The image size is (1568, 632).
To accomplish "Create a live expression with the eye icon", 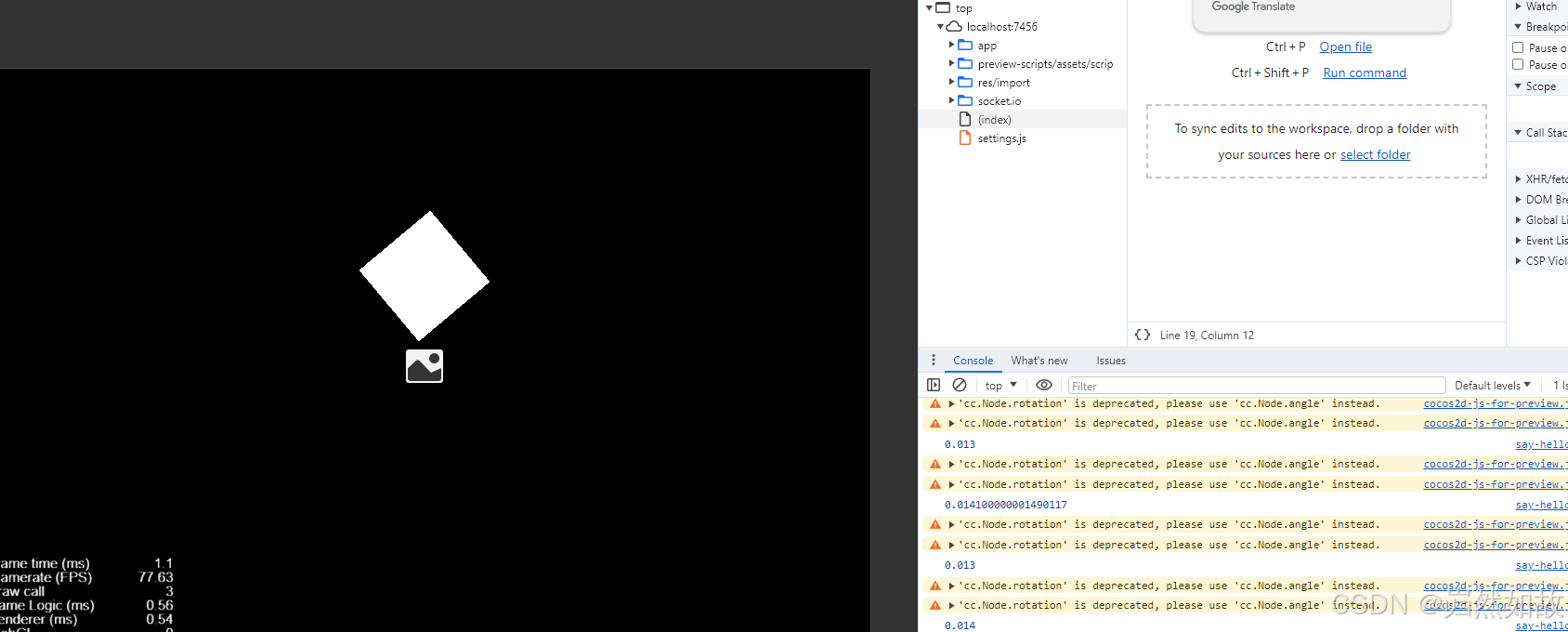I will point(1044,385).
